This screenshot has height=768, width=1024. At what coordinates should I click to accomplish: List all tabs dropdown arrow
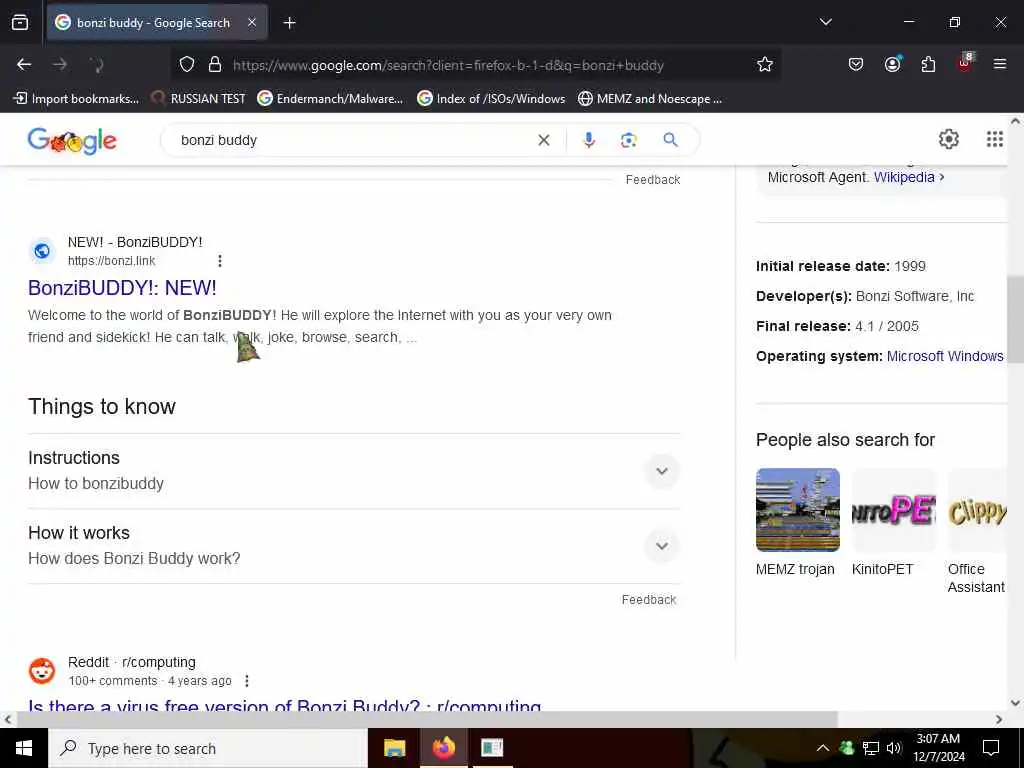(x=826, y=22)
